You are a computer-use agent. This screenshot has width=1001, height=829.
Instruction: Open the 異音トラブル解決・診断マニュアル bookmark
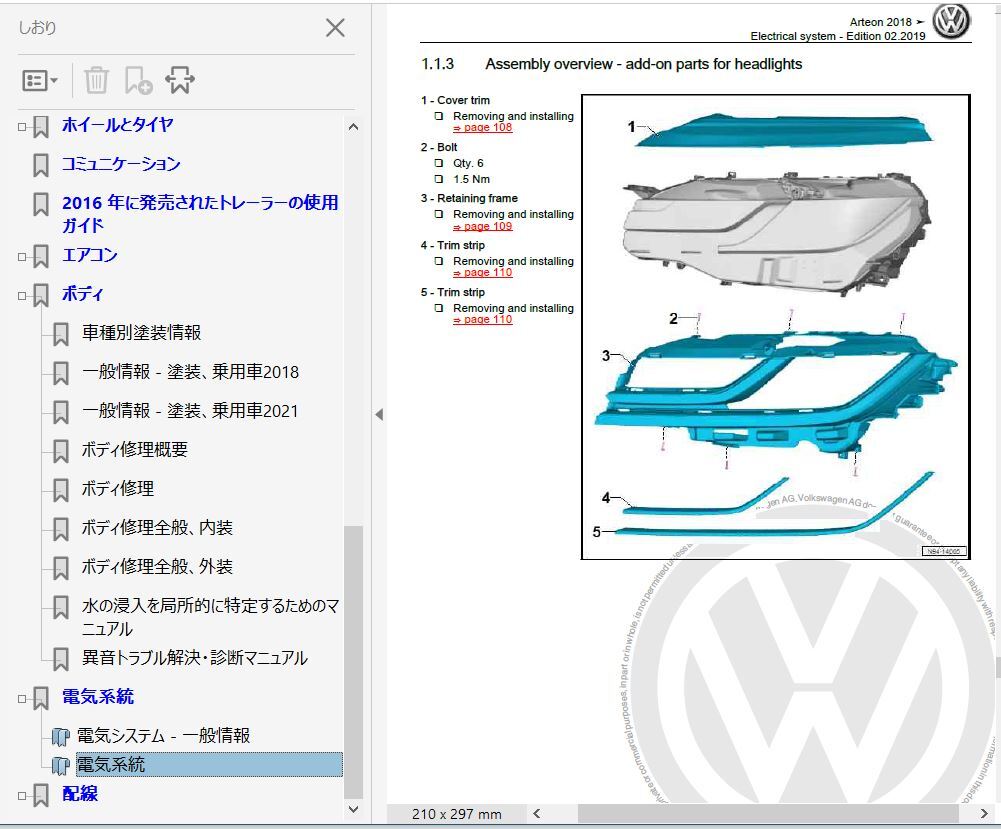click(x=195, y=658)
